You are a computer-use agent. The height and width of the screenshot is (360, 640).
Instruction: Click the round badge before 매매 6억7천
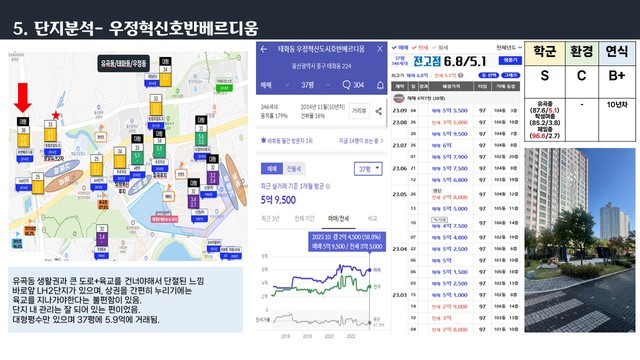pyautogui.click(x=398, y=98)
